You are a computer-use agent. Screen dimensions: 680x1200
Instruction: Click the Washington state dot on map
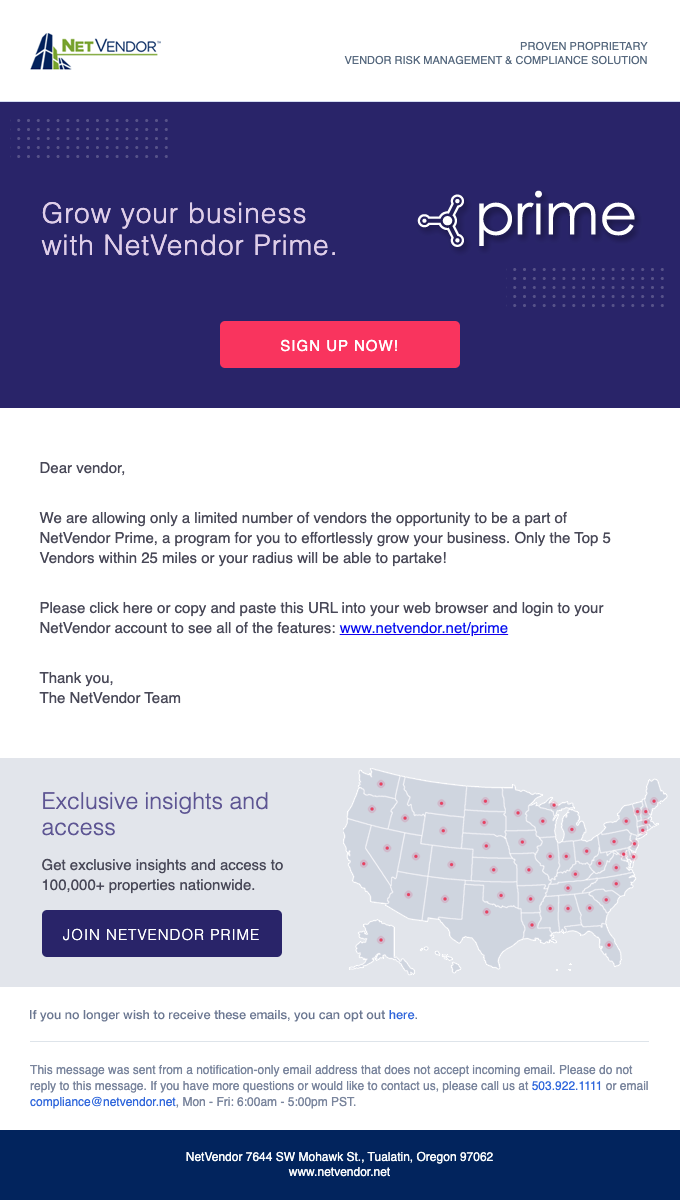pyautogui.click(x=380, y=784)
